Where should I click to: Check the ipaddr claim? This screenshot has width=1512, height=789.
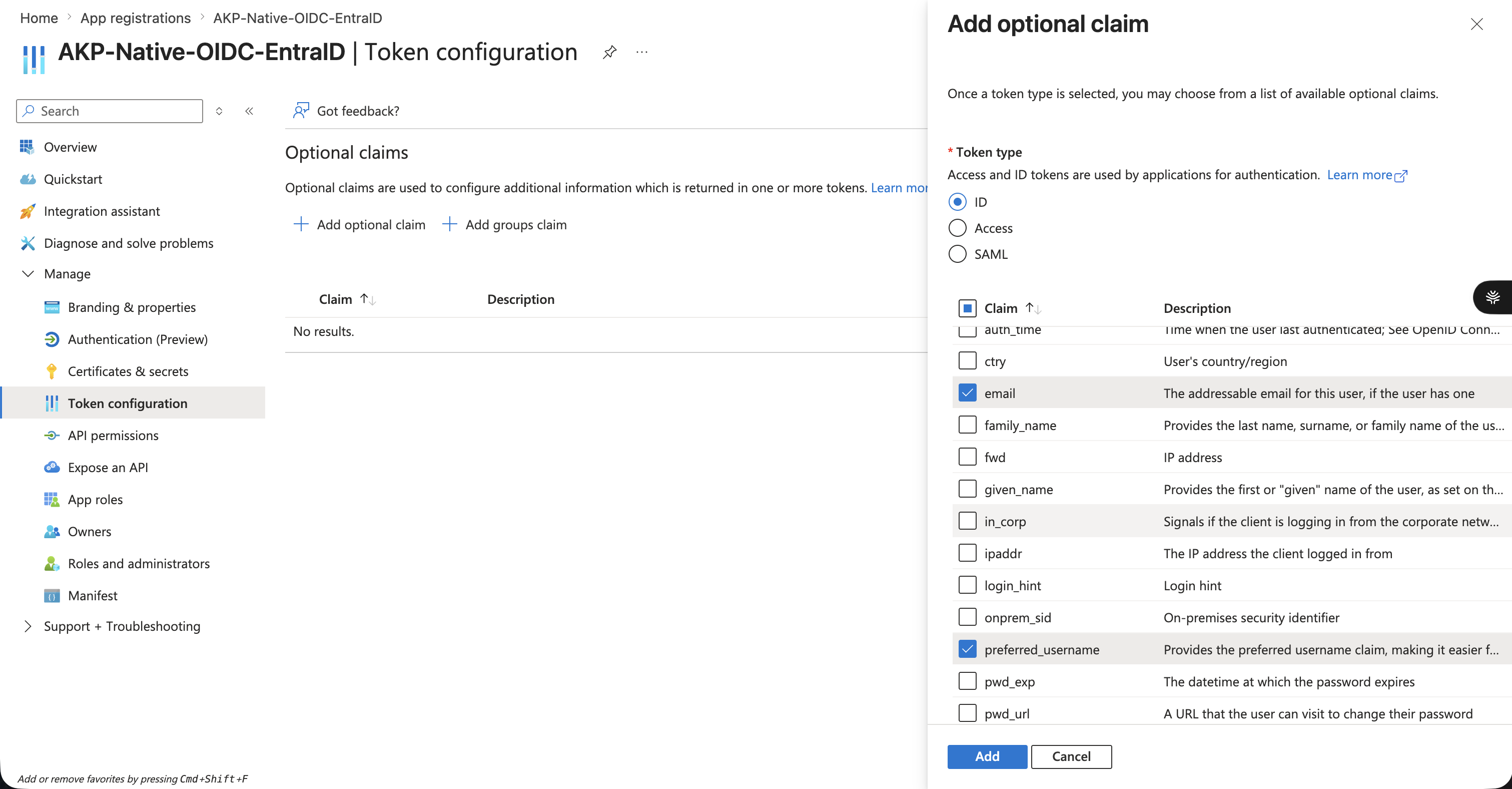[967, 552]
